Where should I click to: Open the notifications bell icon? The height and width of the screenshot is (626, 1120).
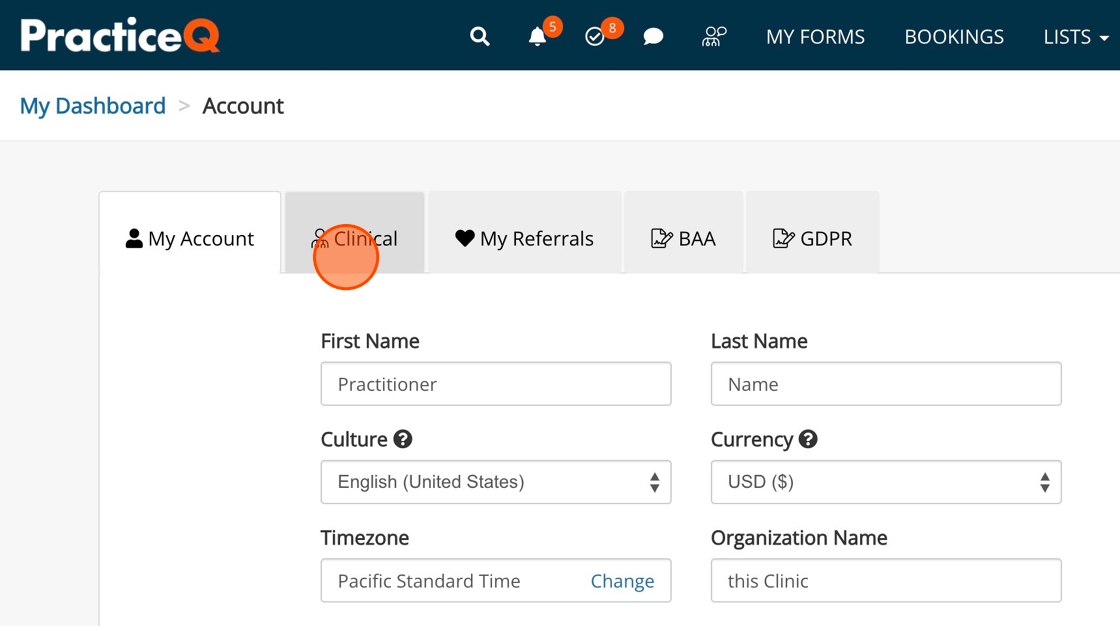click(537, 37)
